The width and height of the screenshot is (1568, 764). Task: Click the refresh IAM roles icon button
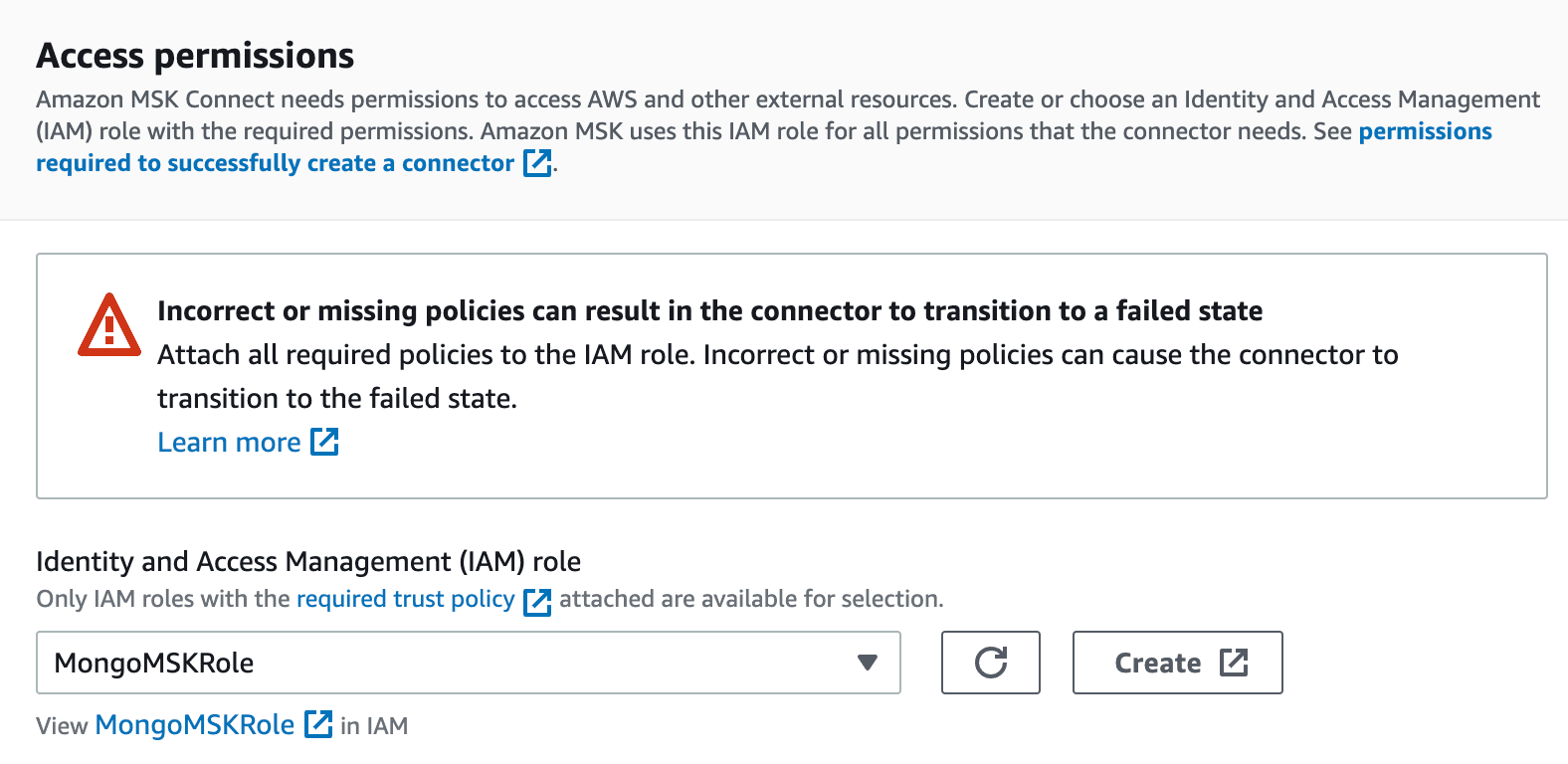point(990,663)
